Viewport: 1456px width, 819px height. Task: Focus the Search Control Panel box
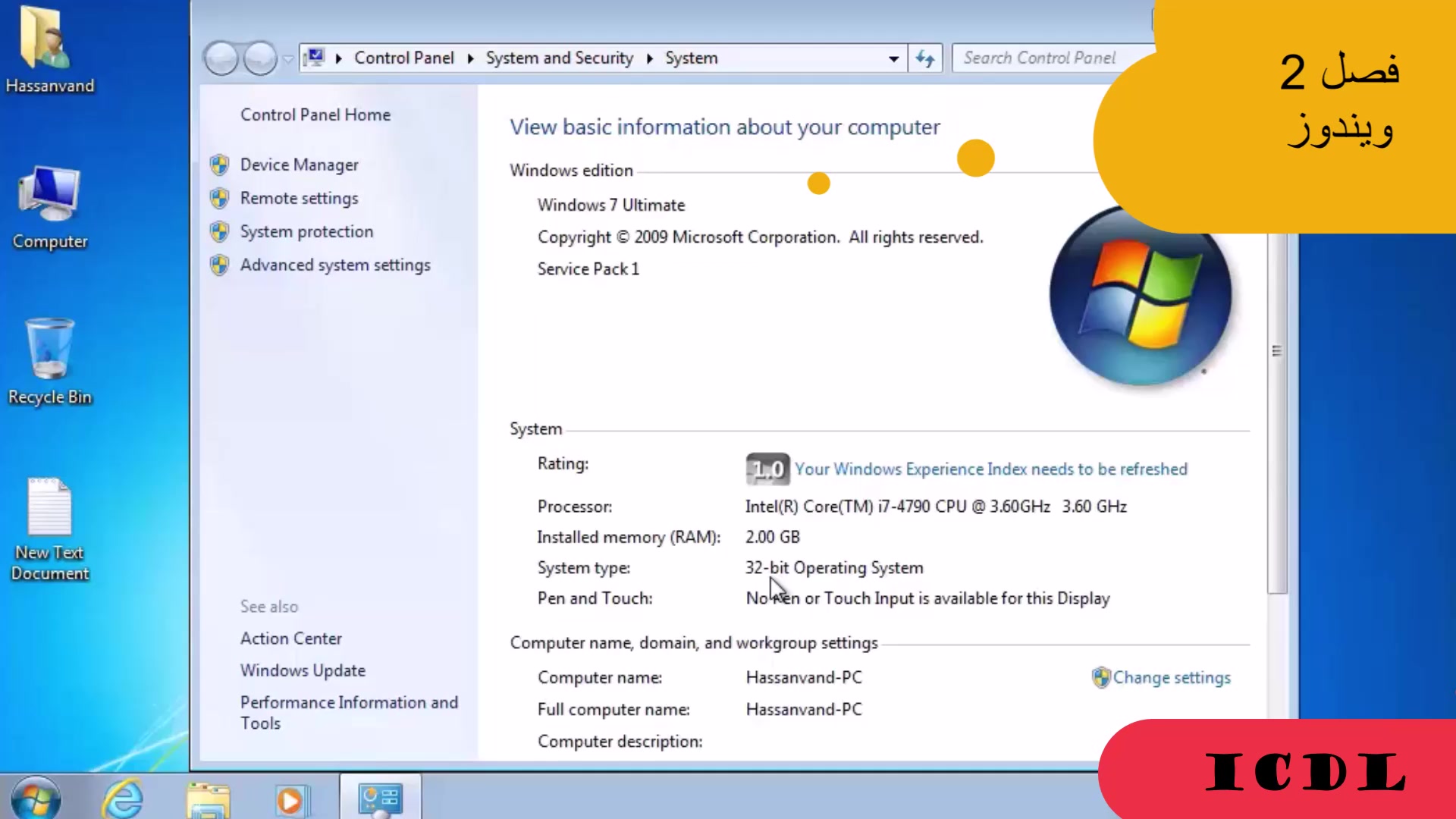point(1054,58)
